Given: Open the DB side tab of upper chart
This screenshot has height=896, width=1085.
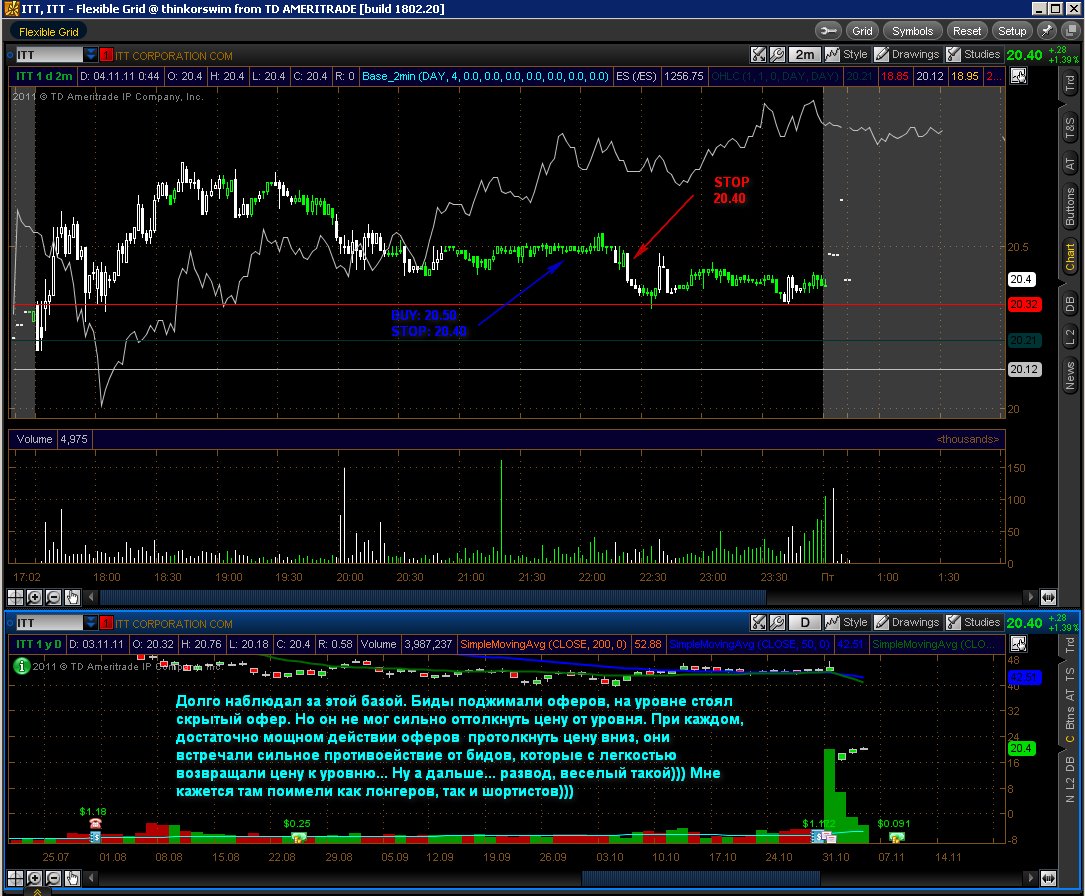Looking at the screenshot, I should 1070,304.
